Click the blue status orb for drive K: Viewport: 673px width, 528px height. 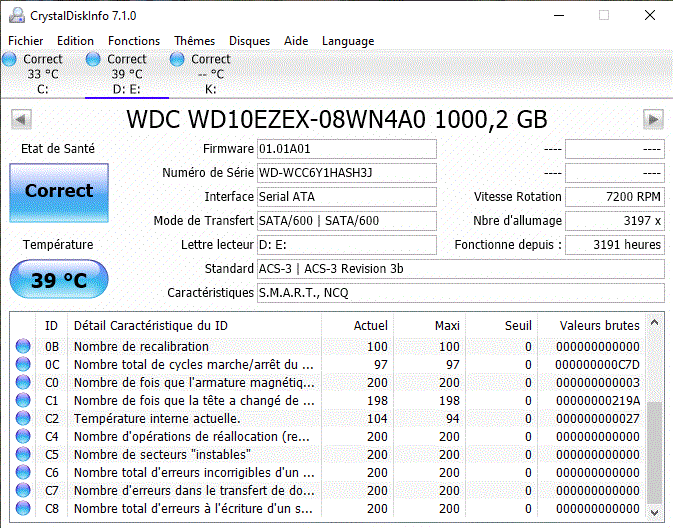177,59
